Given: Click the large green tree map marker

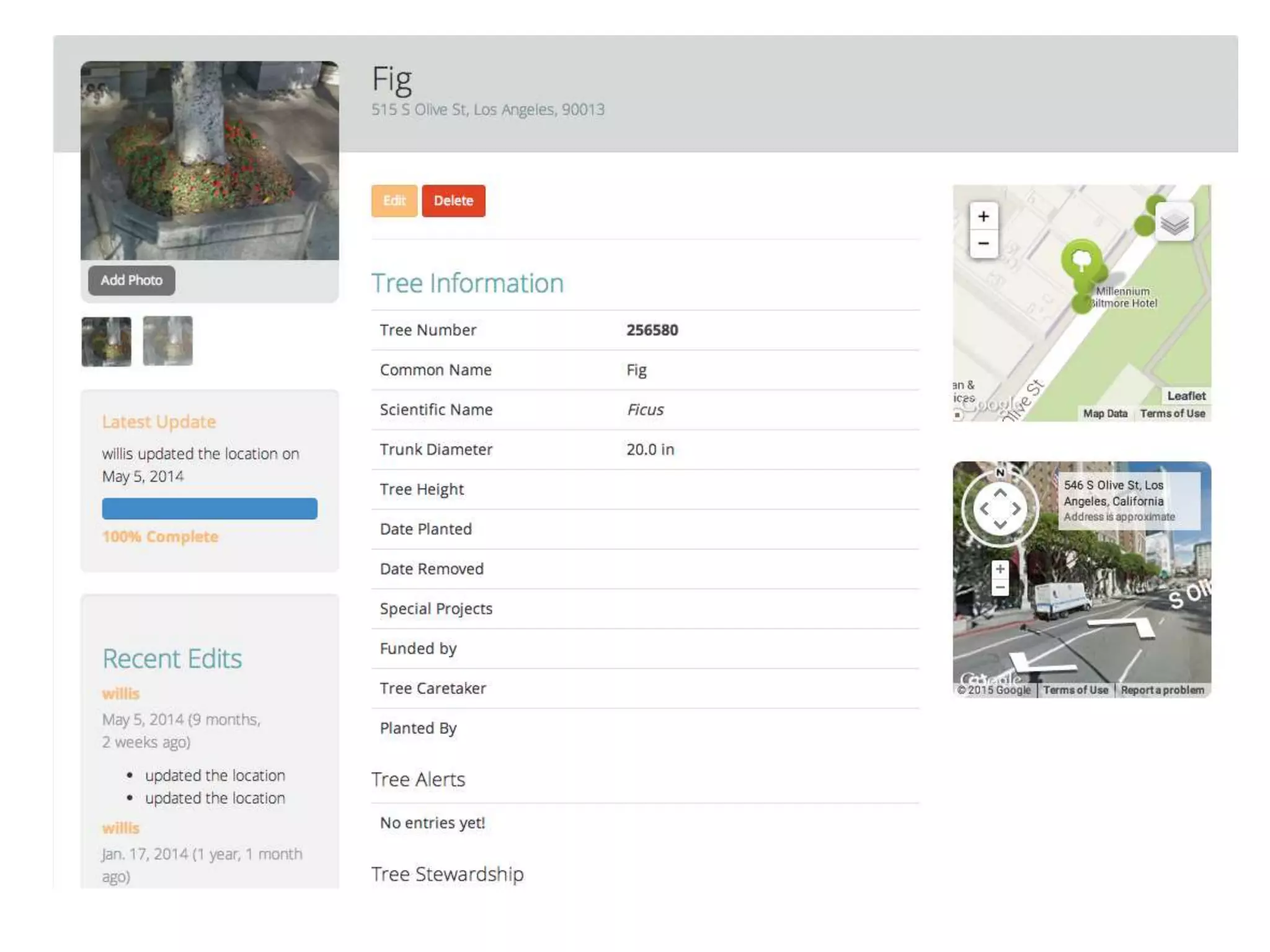Looking at the screenshot, I should point(1081,259).
